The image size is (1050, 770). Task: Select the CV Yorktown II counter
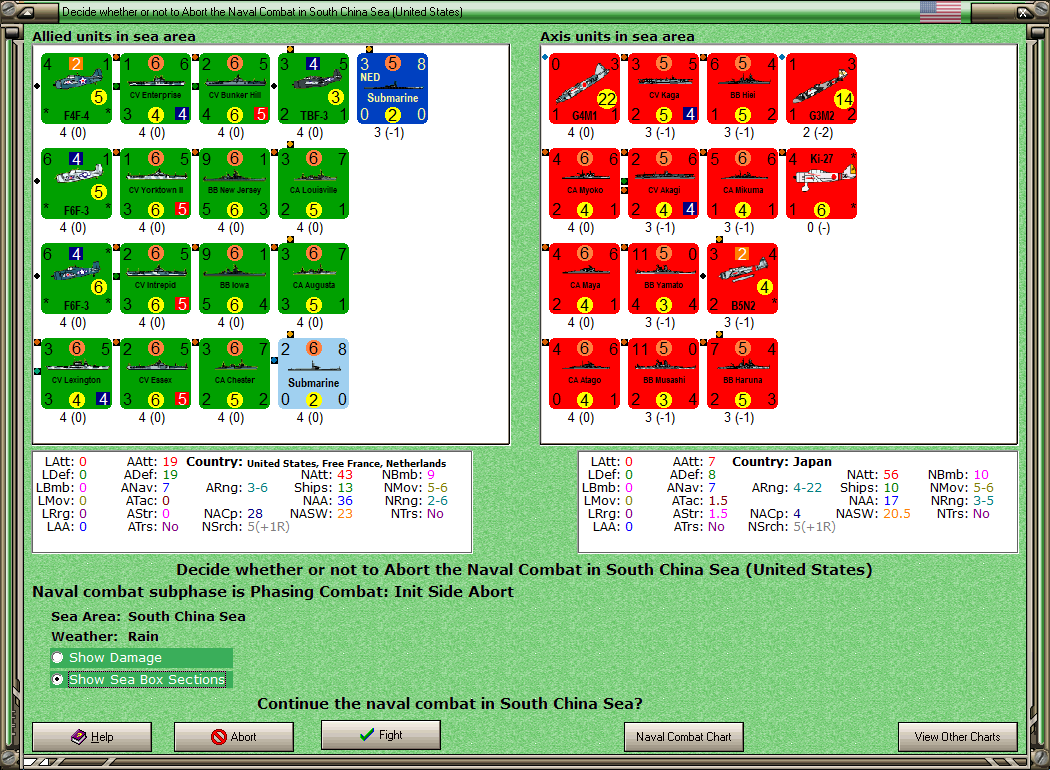tap(155, 183)
